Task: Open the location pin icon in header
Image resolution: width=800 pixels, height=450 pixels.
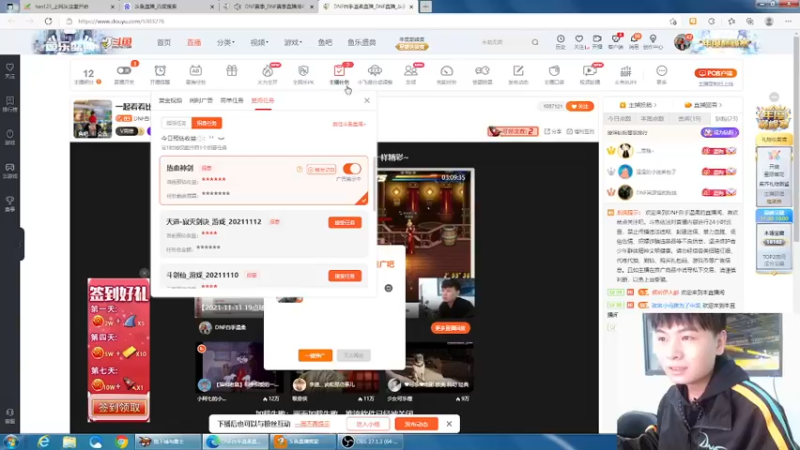Action: coord(653,39)
